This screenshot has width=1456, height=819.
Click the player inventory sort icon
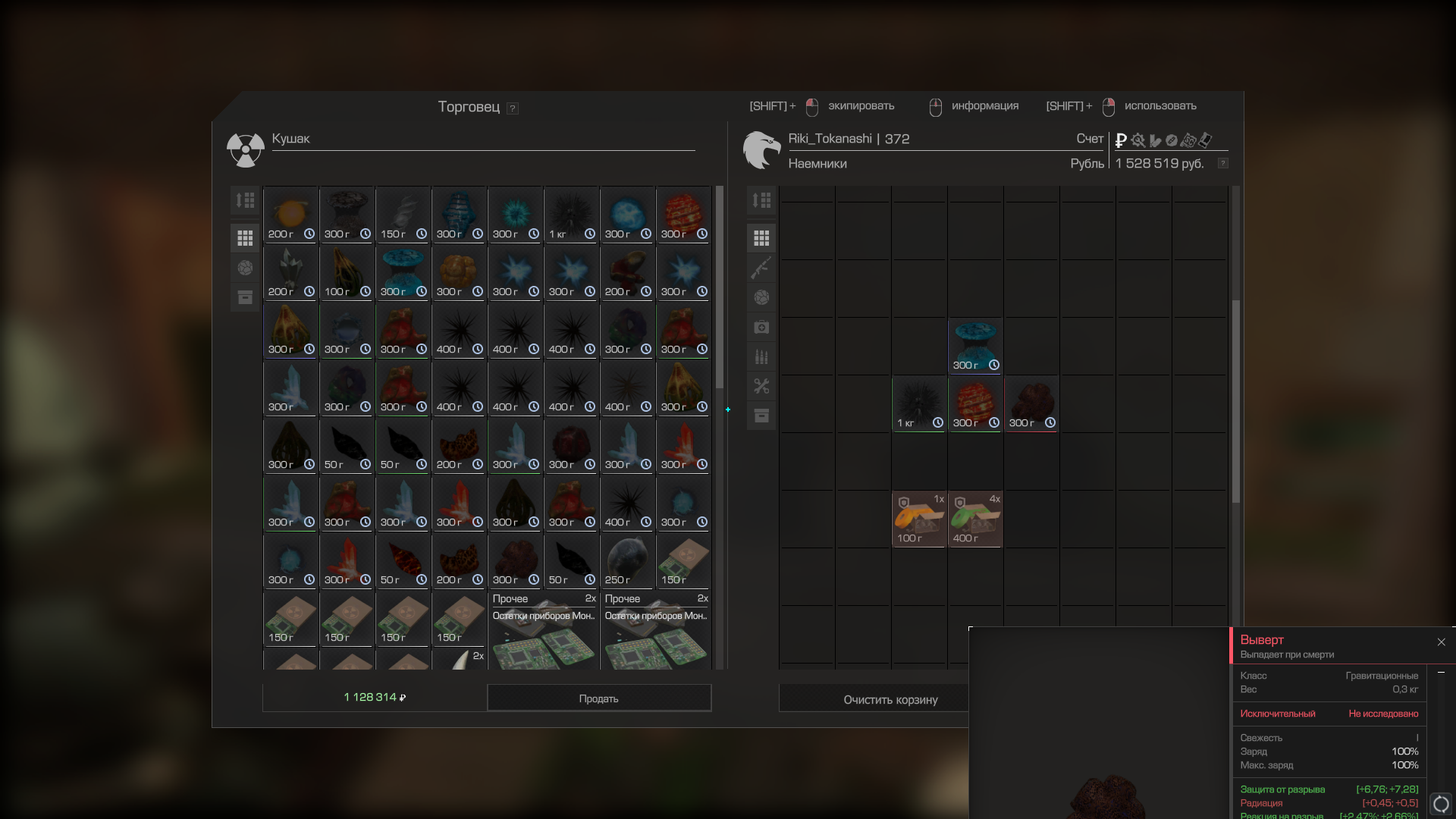point(761,200)
